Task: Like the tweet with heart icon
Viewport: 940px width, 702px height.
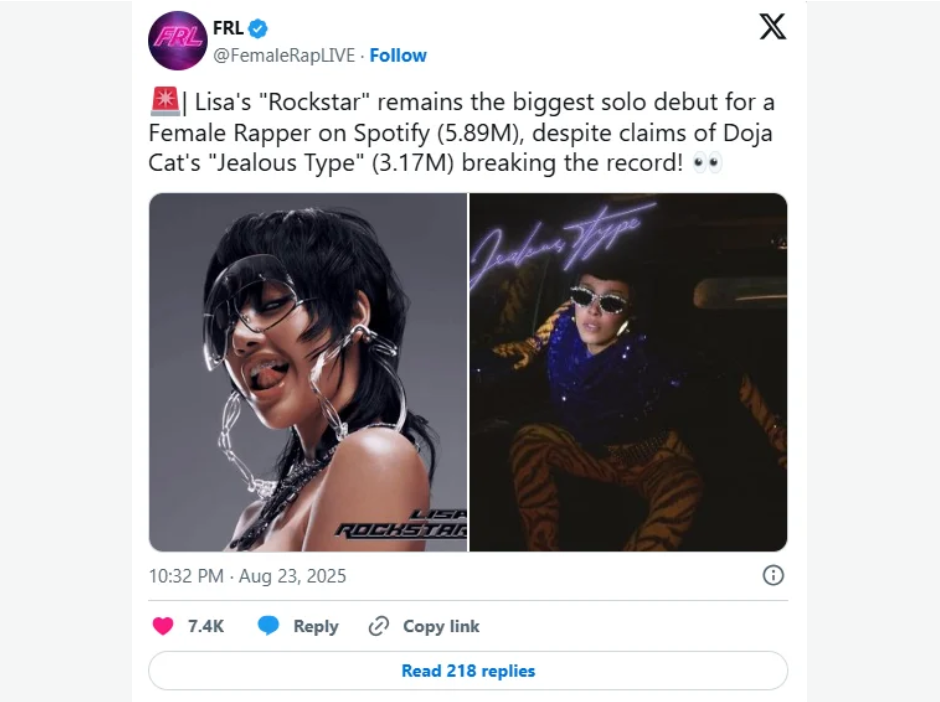Action: [x=162, y=626]
